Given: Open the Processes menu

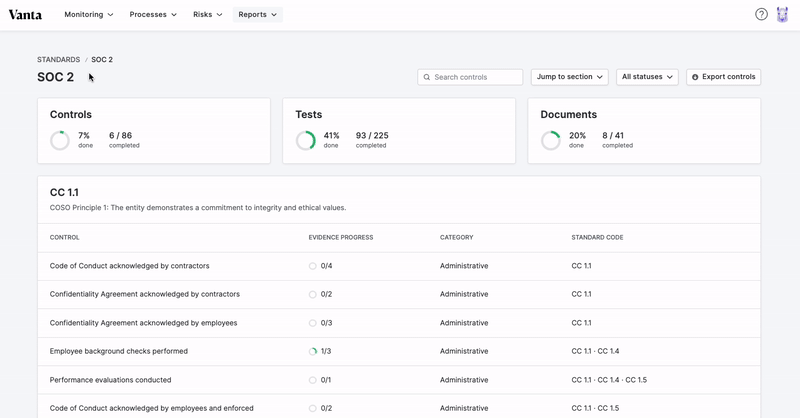Looking at the screenshot, I should pyautogui.click(x=153, y=15).
